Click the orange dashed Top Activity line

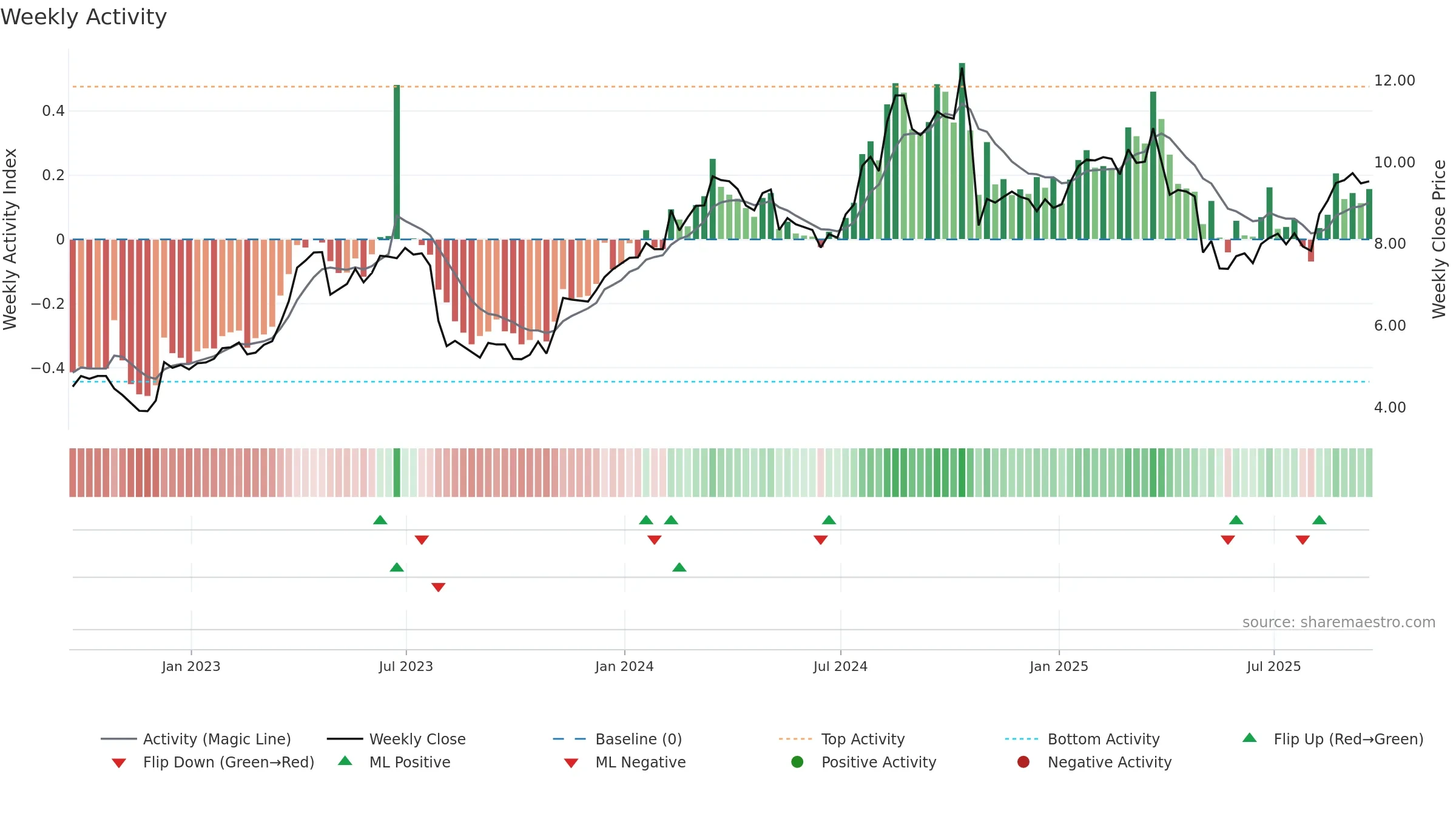[721, 87]
